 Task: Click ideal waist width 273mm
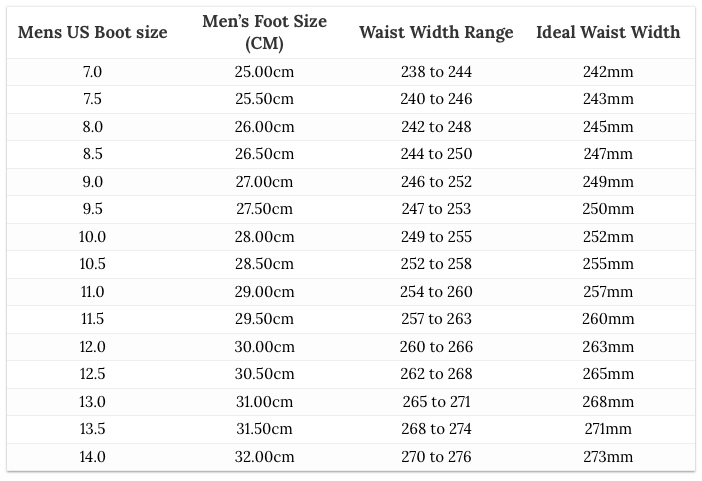tap(608, 457)
